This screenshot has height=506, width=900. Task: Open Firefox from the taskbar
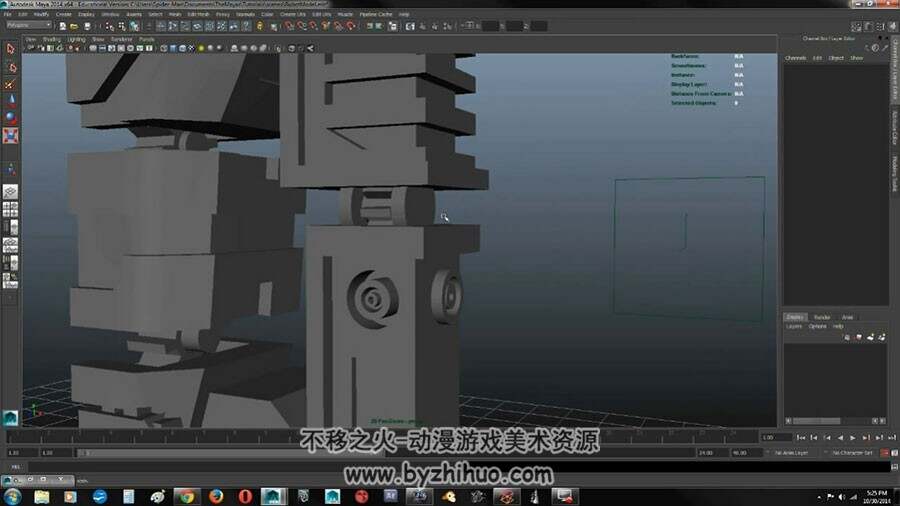(x=216, y=496)
